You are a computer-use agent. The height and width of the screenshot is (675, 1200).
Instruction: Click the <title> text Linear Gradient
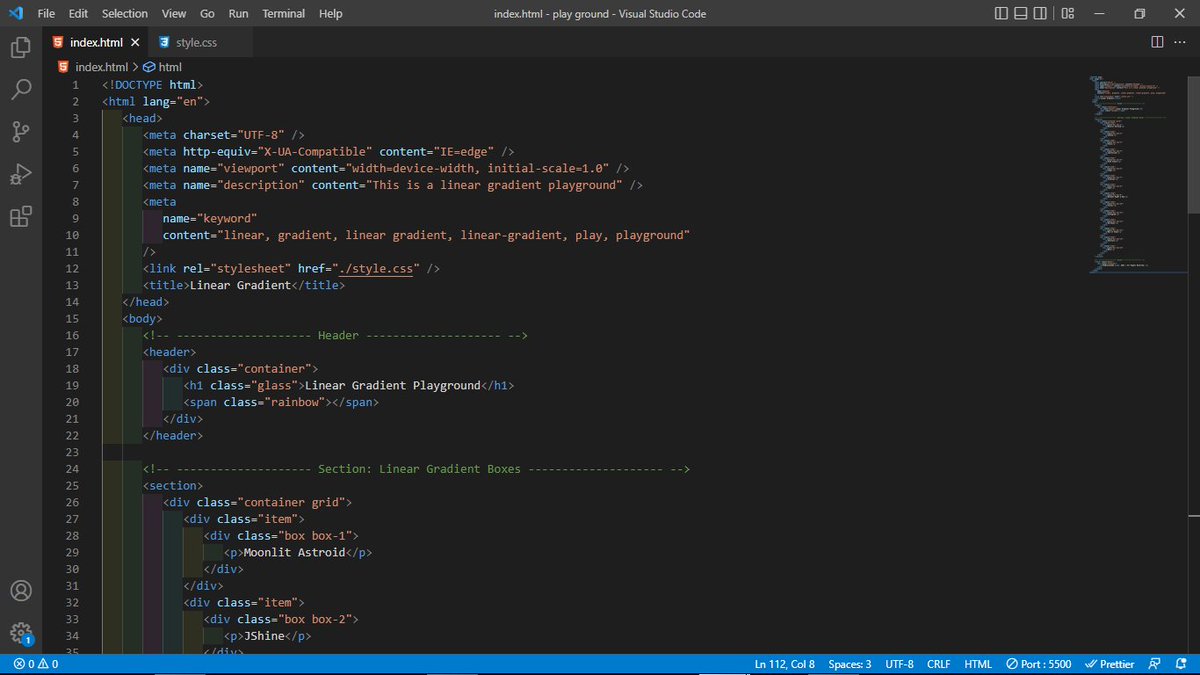(240, 285)
